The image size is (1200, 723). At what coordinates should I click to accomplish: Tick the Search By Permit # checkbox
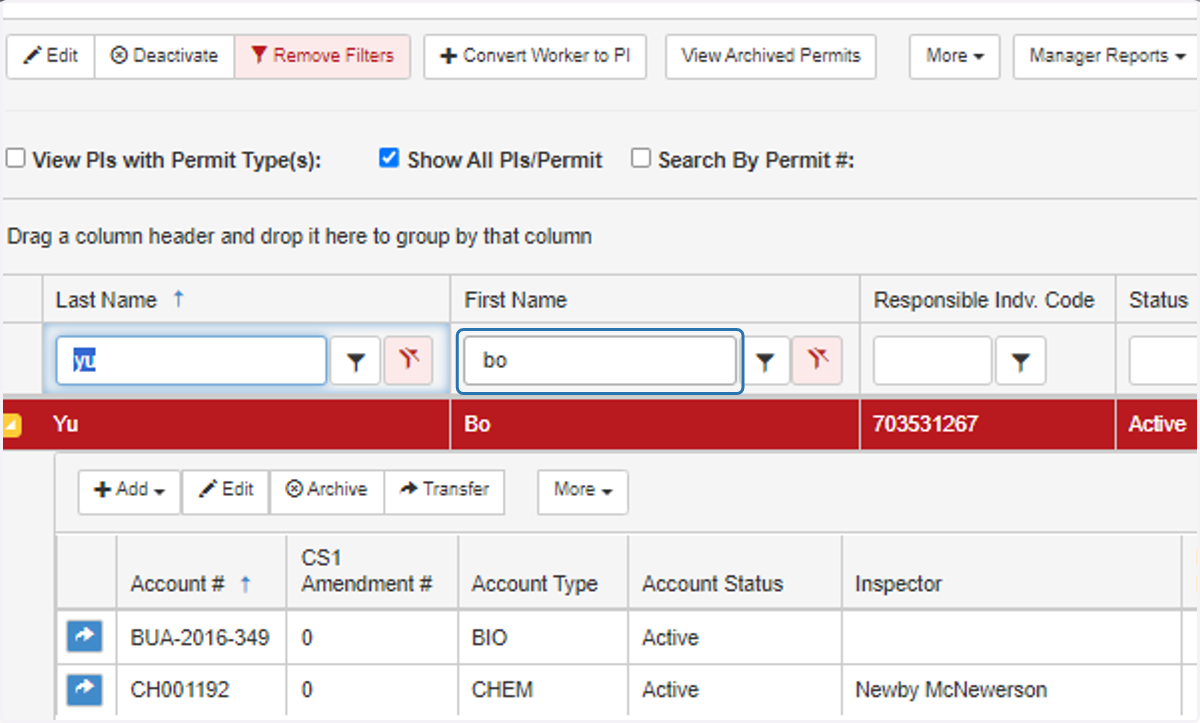coord(641,158)
